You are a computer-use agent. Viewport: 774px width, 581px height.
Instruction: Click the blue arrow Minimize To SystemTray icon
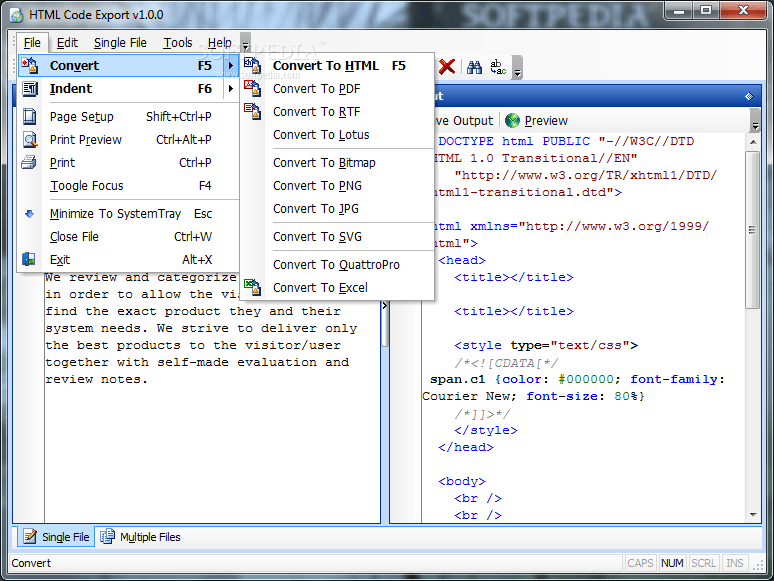tap(30, 214)
